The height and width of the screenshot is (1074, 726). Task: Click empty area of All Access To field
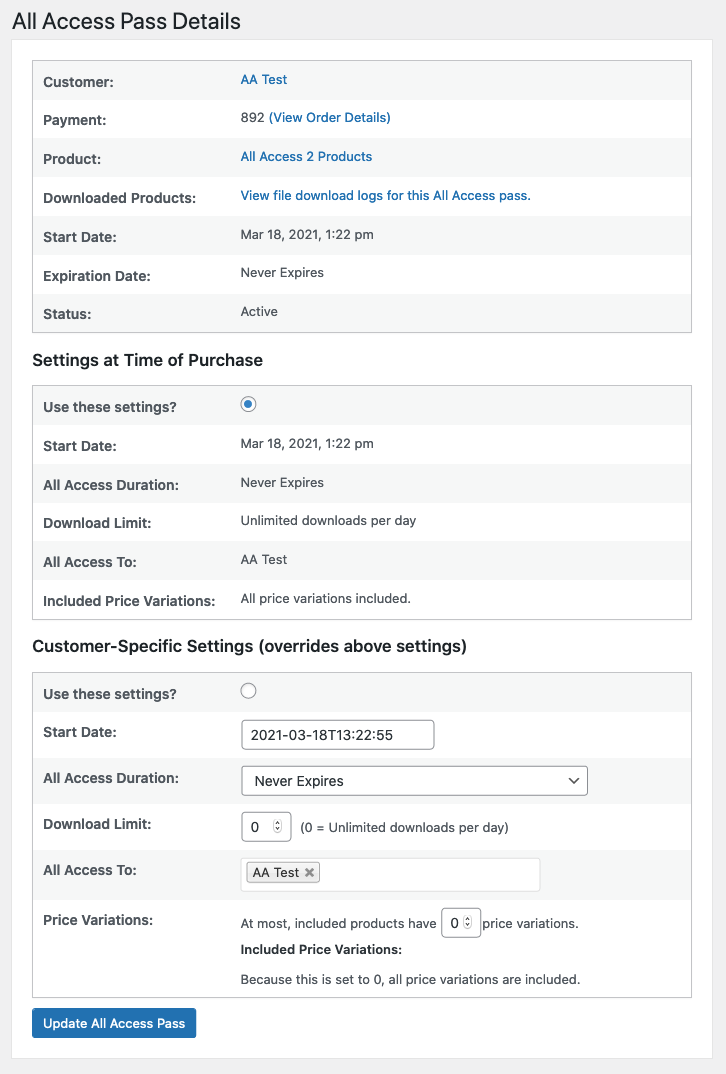tap(430, 874)
